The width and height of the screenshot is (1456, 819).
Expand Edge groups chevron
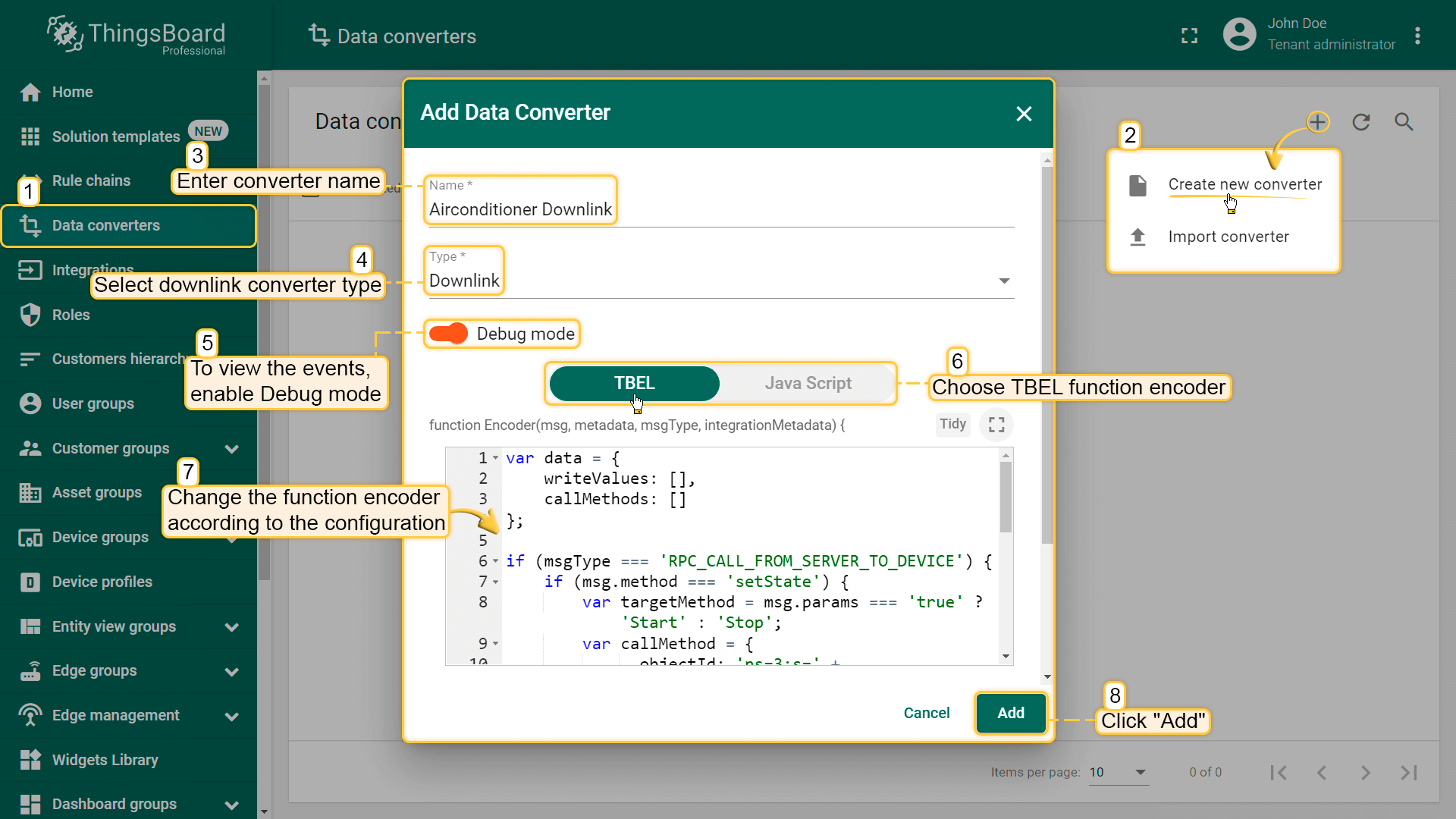(232, 672)
